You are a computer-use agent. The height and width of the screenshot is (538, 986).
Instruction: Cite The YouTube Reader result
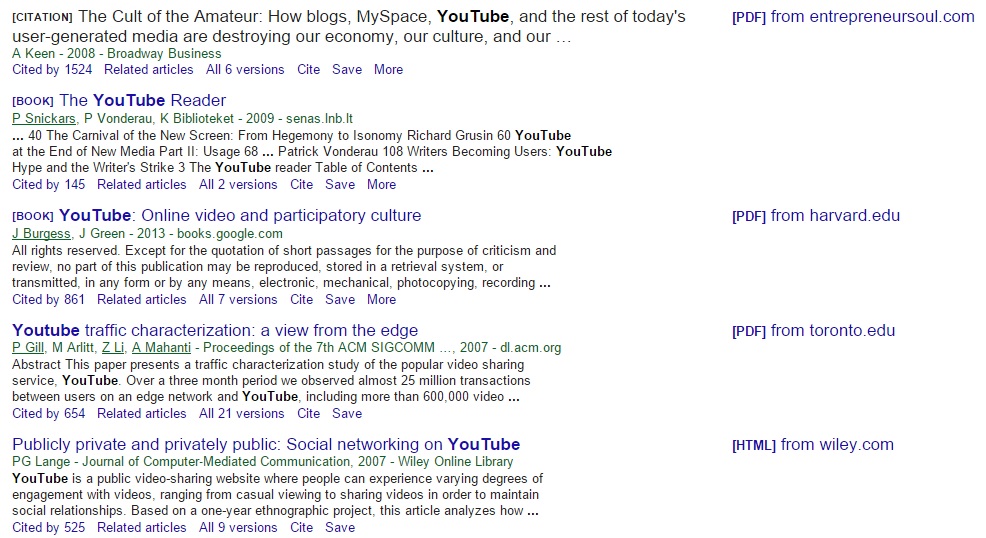(x=301, y=185)
